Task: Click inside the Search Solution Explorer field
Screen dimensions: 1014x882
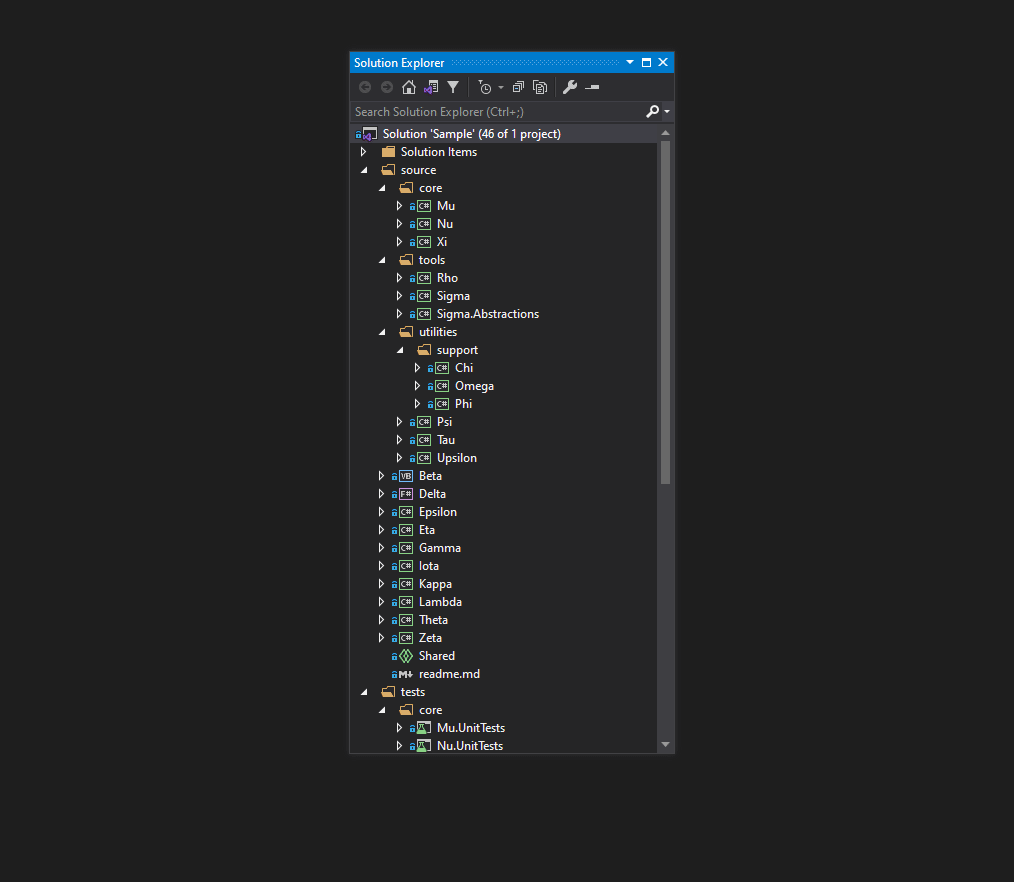Action: (480, 111)
